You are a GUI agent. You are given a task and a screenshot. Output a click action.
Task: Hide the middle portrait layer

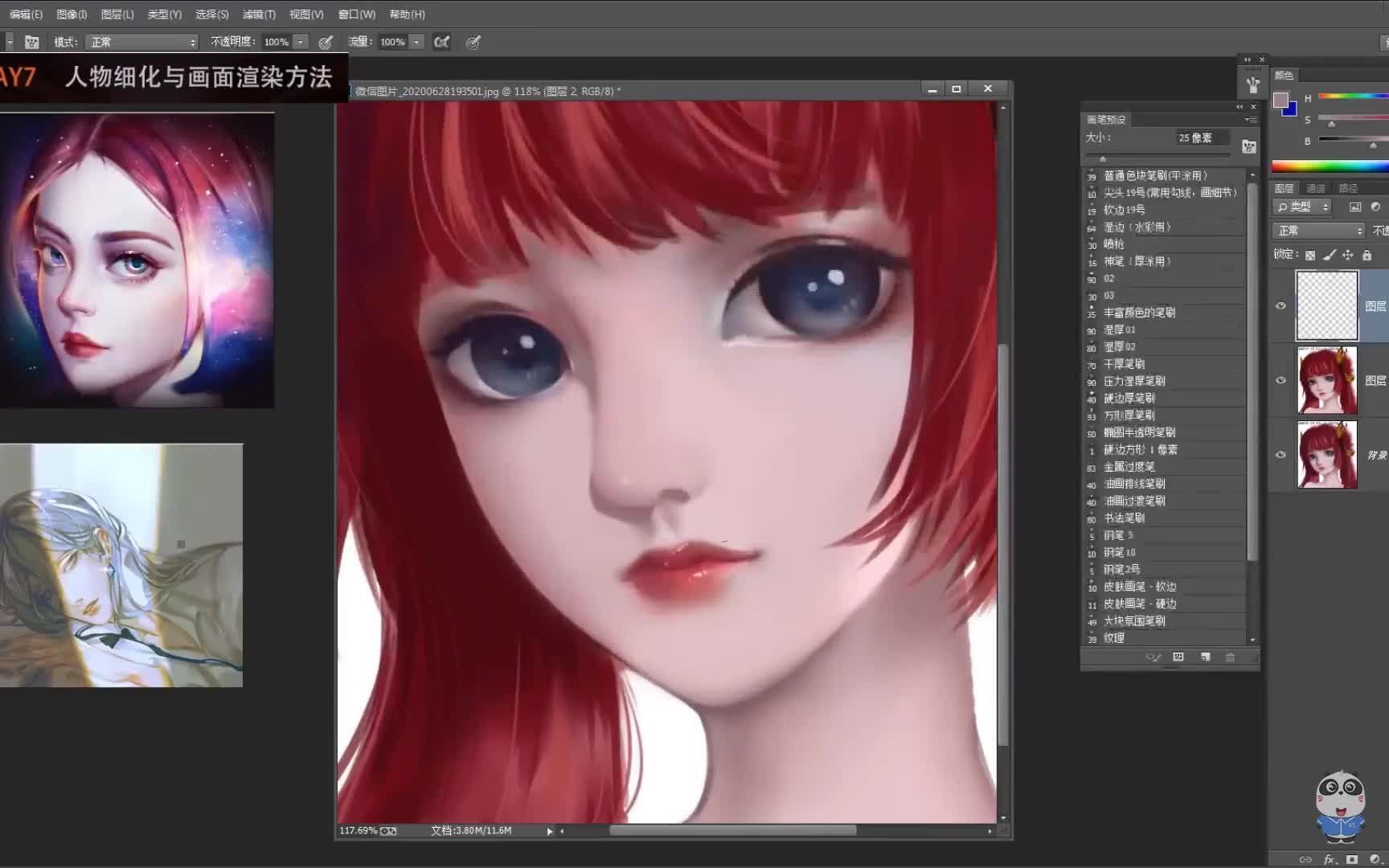[1281, 380]
